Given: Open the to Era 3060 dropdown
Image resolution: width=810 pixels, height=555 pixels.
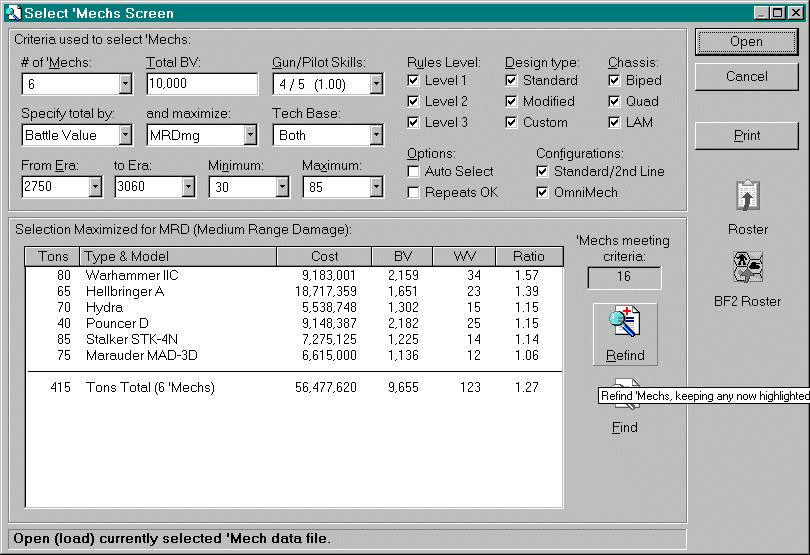Looking at the screenshot, I should (x=188, y=187).
